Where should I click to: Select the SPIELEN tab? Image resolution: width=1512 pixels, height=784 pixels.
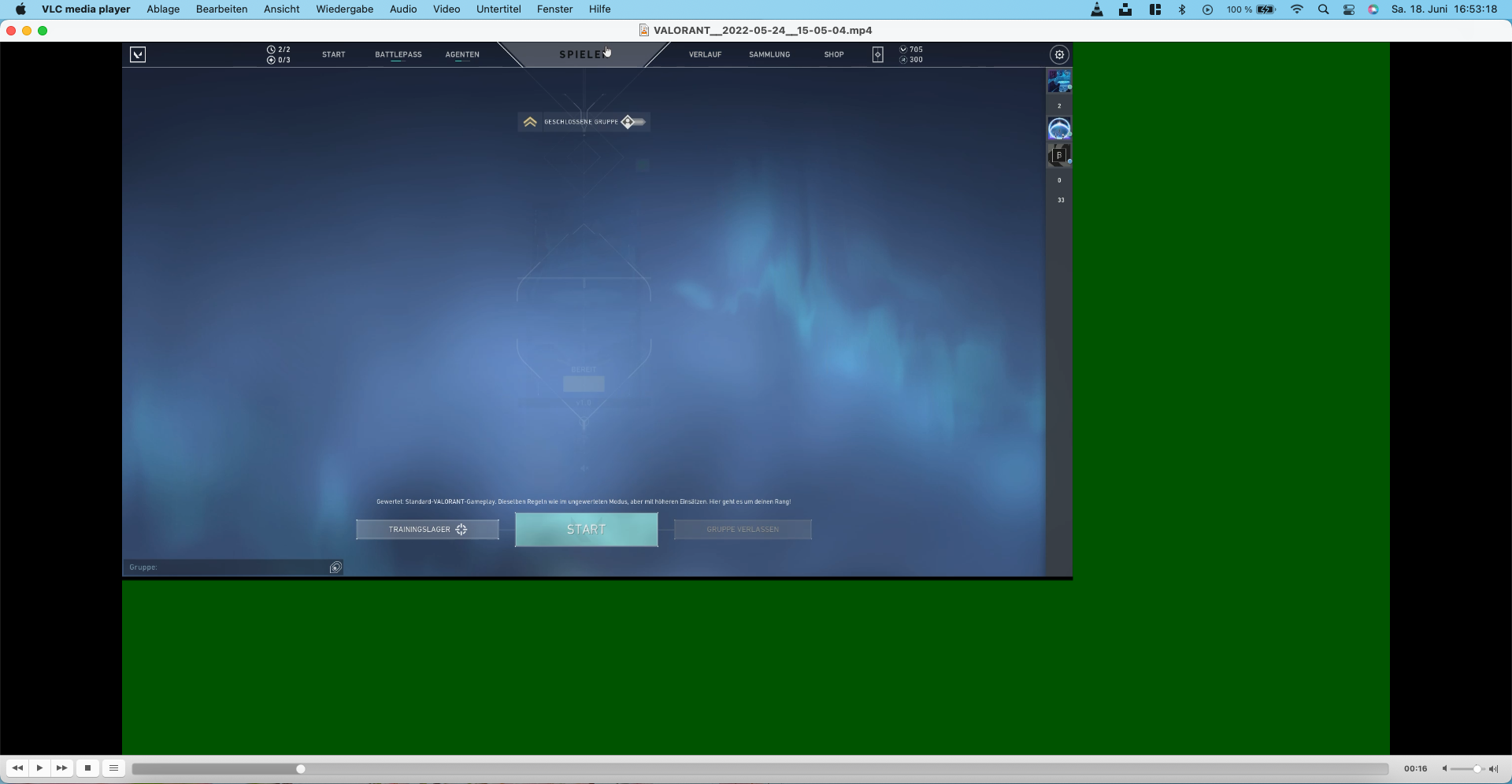[584, 54]
